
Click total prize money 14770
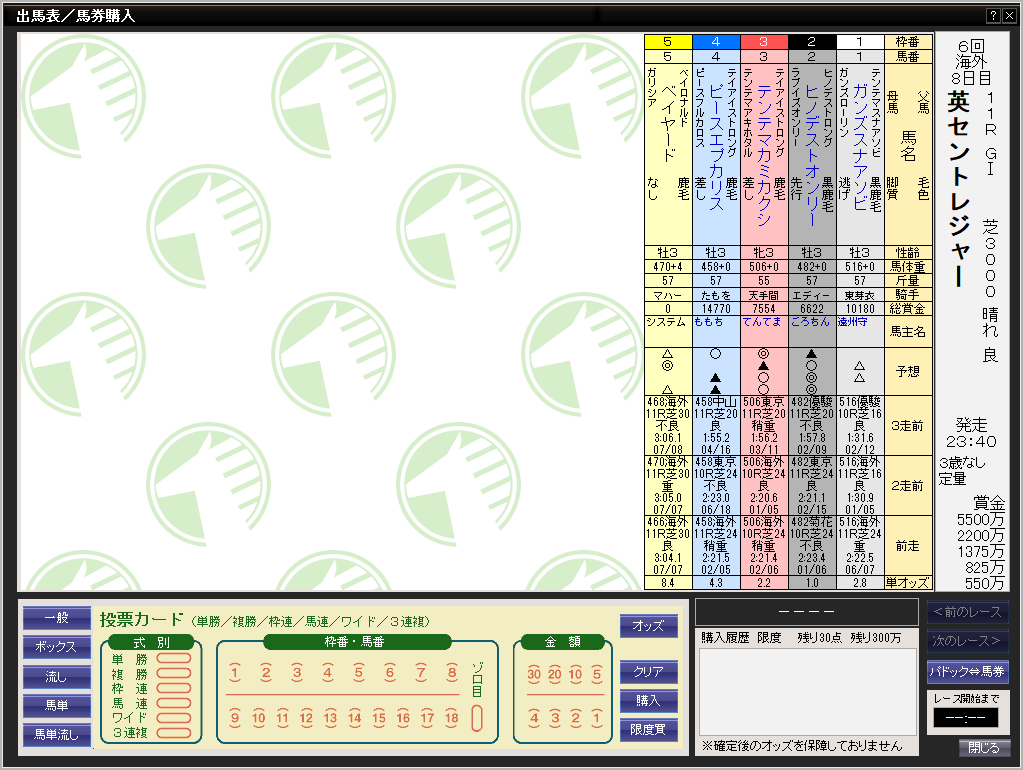pos(716,309)
